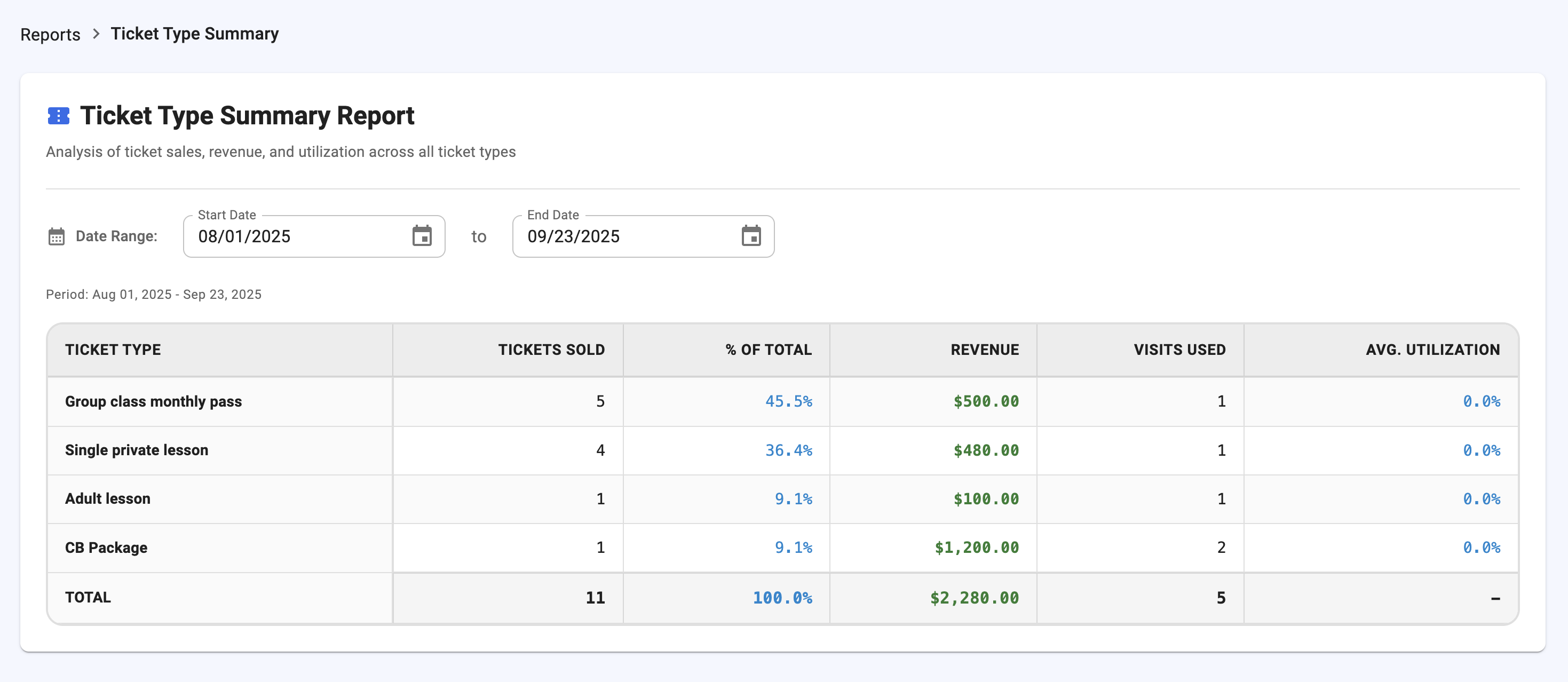Click 9.1% in the CB Package row
Screen dimensions: 1568x682
pos(794,548)
